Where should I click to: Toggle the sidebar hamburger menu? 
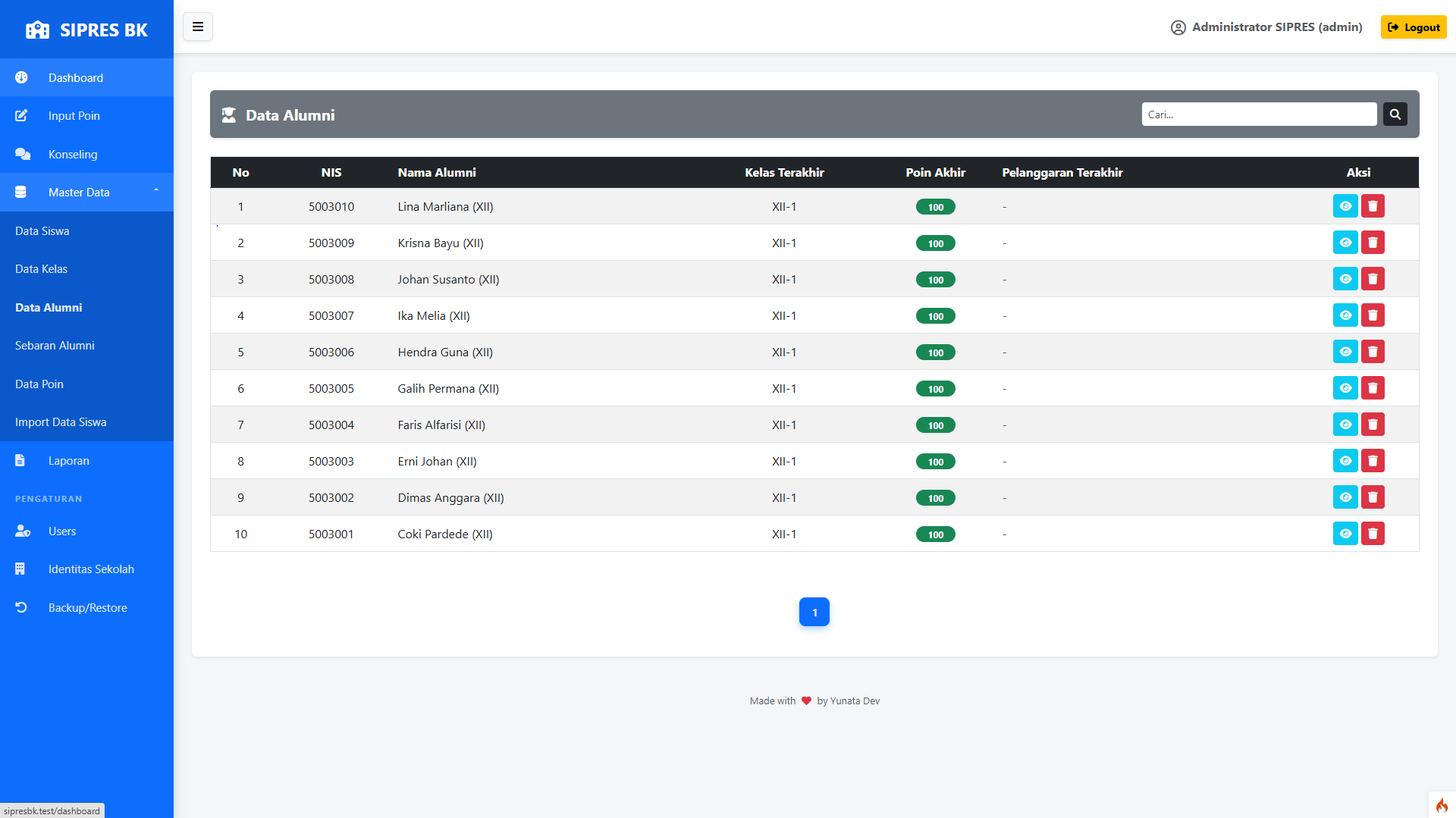(198, 27)
